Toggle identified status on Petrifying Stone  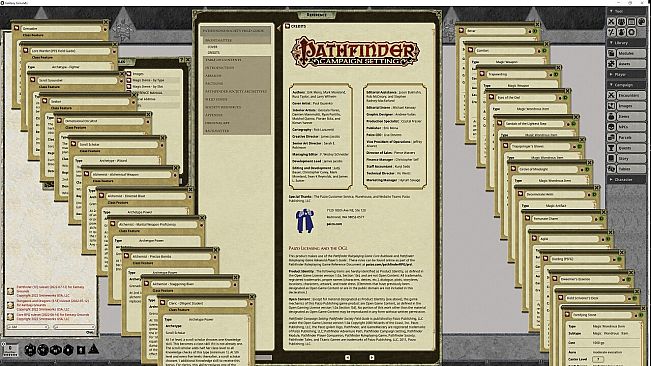642,315
